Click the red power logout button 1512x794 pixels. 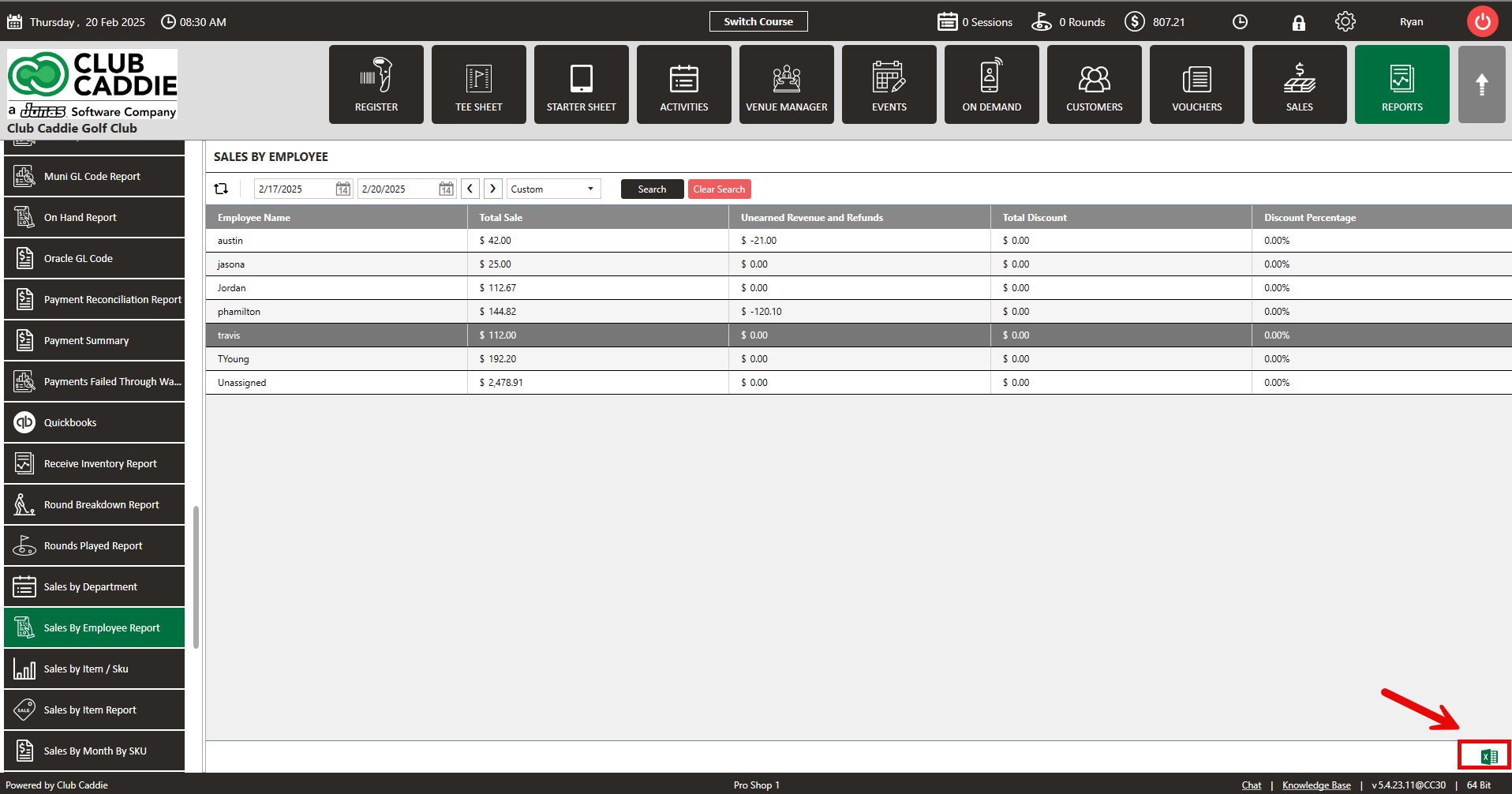point(1483,21)
